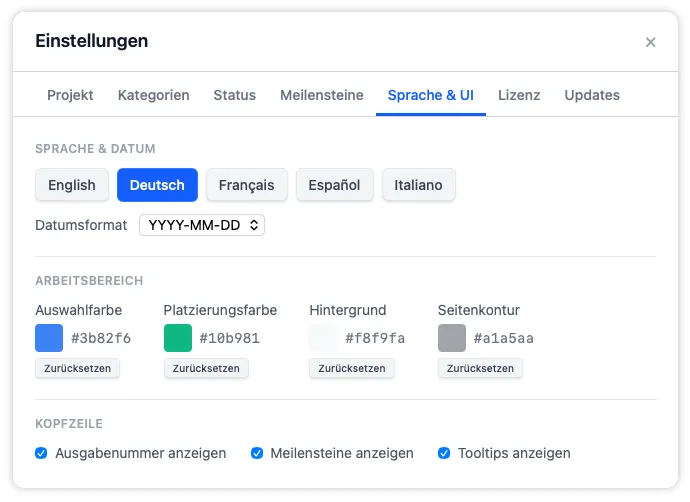Click Zurücksetzen below Seitenkontur
This screenshot has height=502, width=690.
point(480,368)
